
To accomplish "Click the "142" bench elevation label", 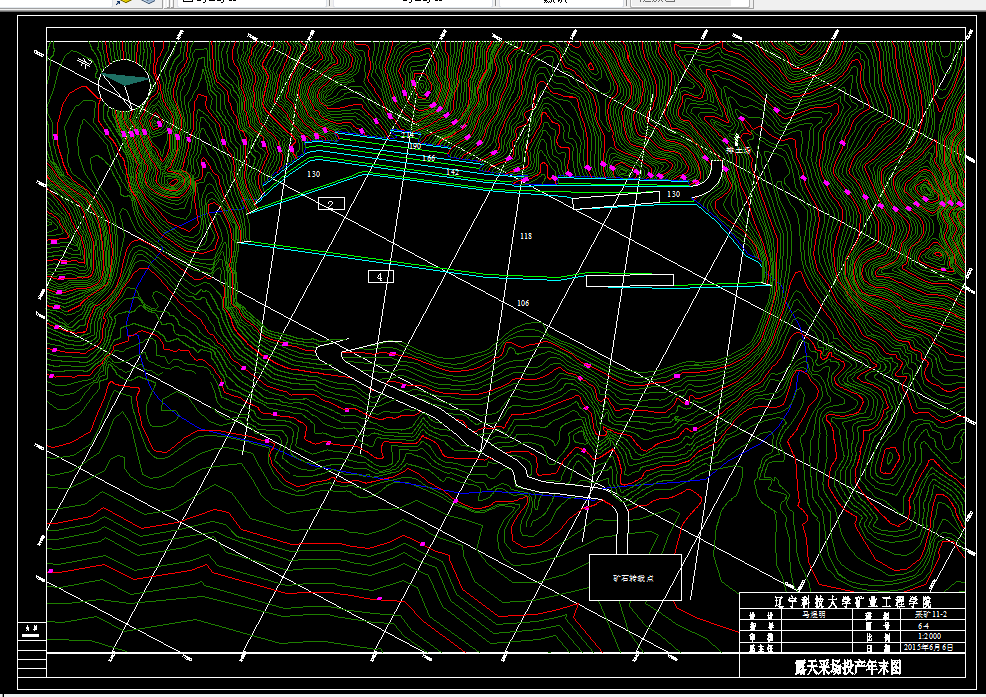I will 452,172.
